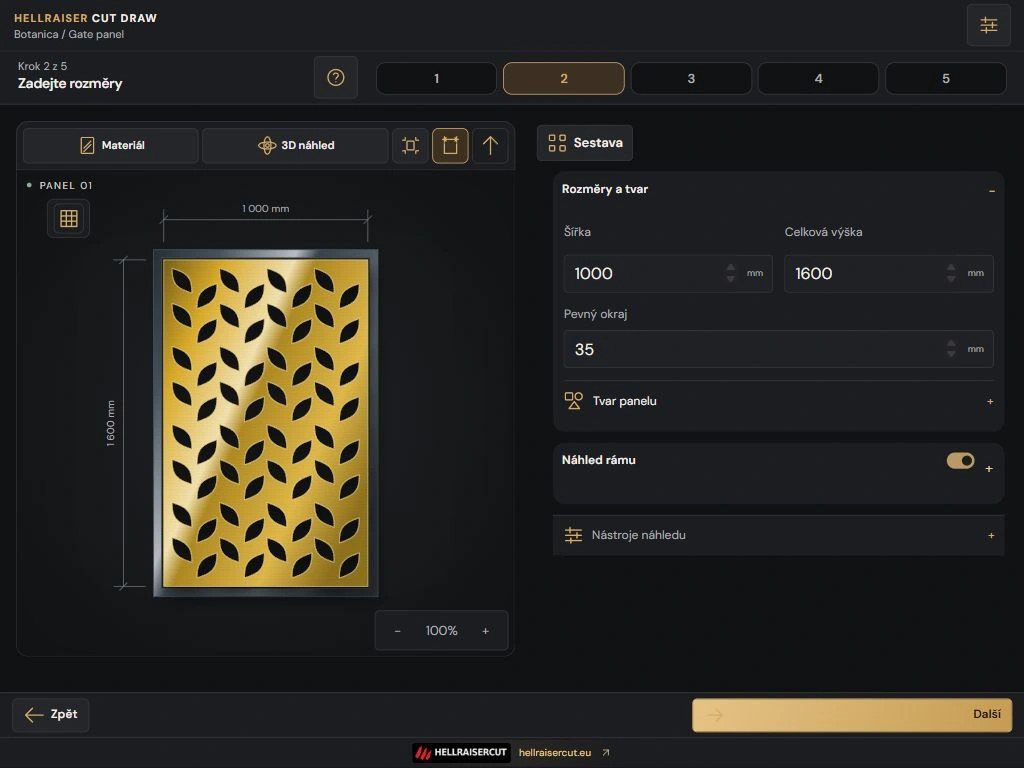Toggle the highlighted dimension frame icon
This screenshot has height=768, width=1024.
point(450,145)
